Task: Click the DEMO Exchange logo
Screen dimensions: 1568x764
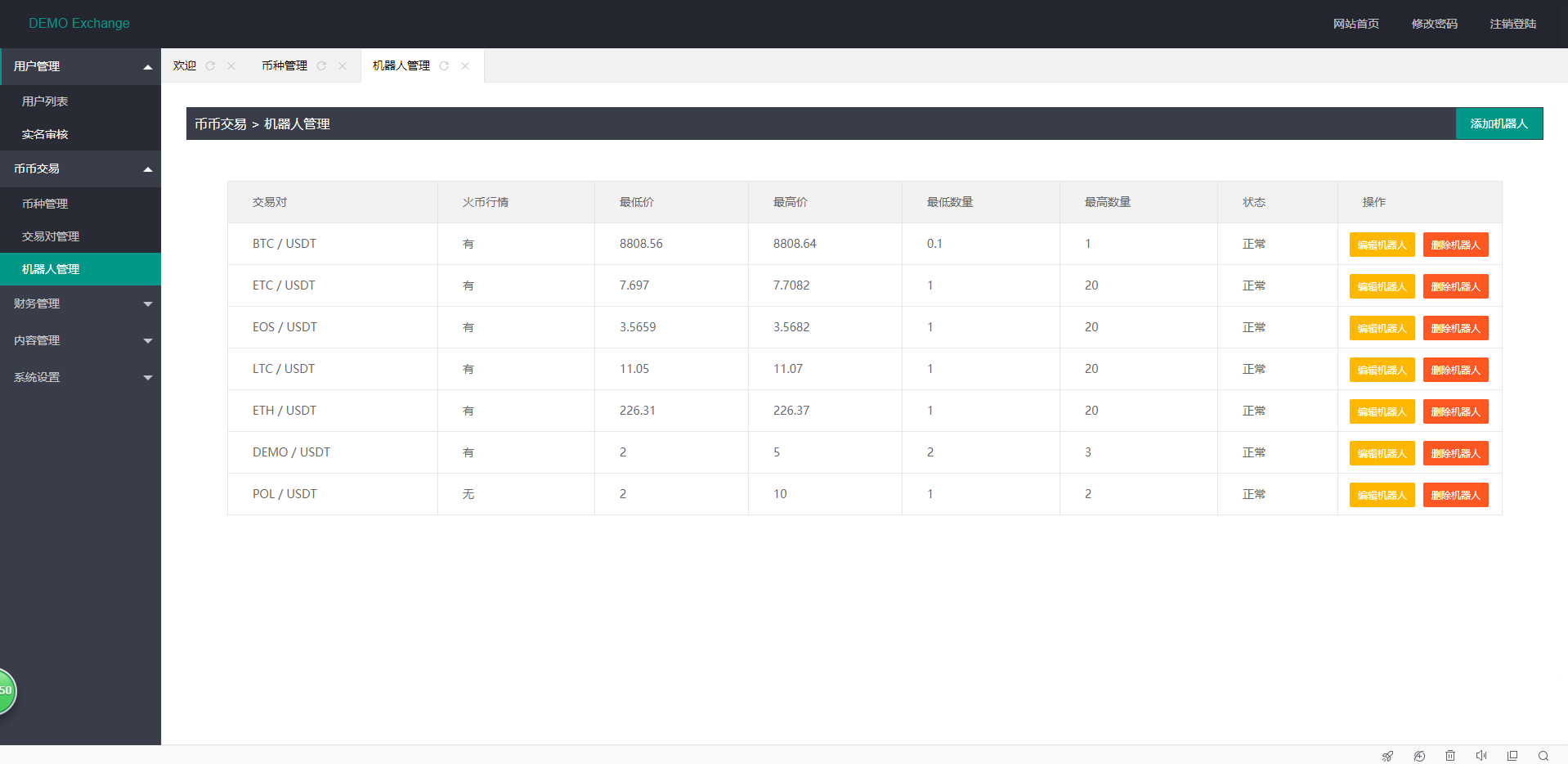Action: point(79,24)
